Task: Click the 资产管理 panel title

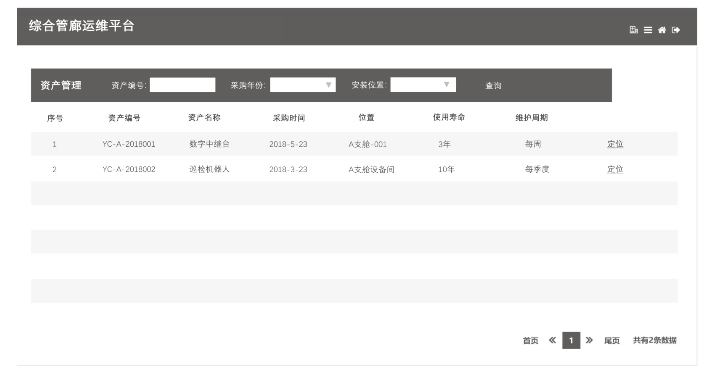Action: pyautogui.click(x=61, y=85)
